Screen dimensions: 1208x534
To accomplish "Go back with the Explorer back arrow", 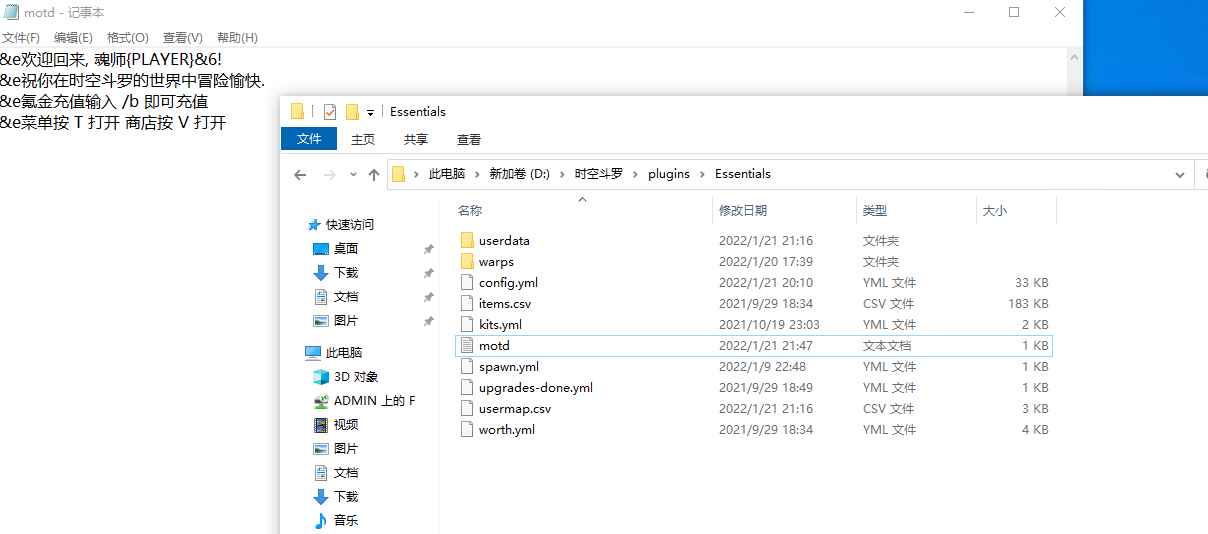I will 300,174.
